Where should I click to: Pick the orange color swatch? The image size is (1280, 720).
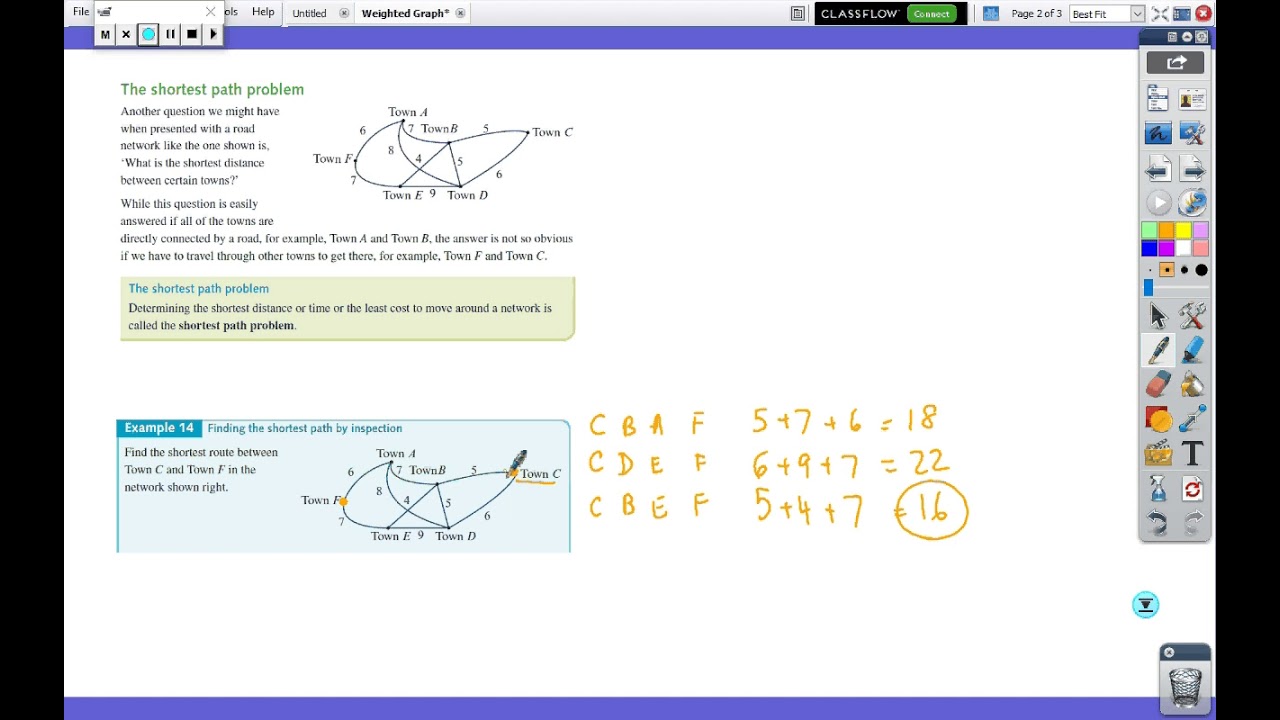1166,231
